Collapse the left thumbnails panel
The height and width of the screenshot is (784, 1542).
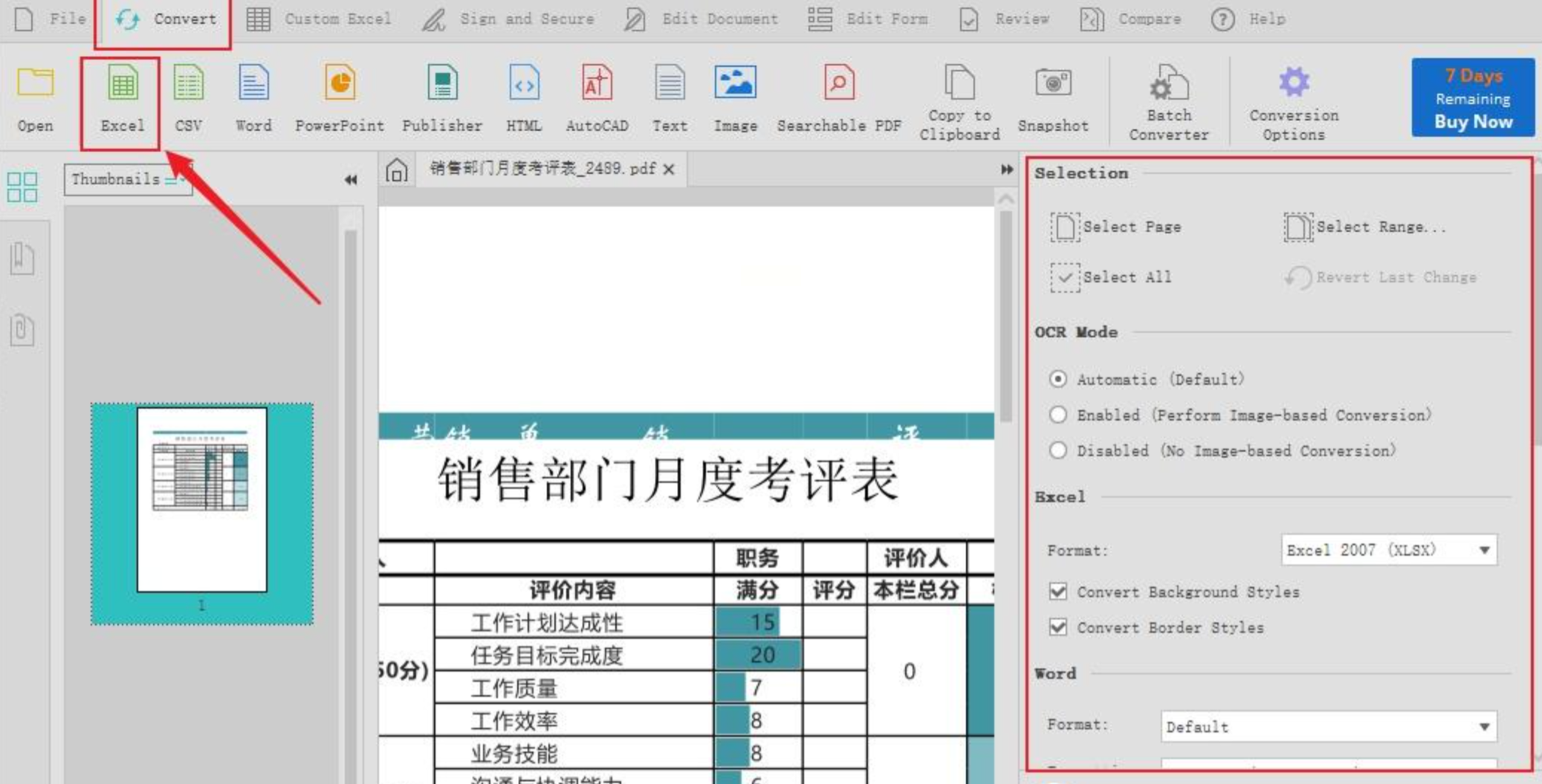[x=351, y=180]
